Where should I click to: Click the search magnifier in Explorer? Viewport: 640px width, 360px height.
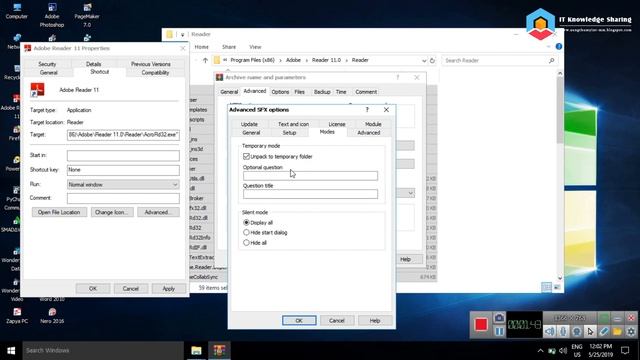pos(551,60)
